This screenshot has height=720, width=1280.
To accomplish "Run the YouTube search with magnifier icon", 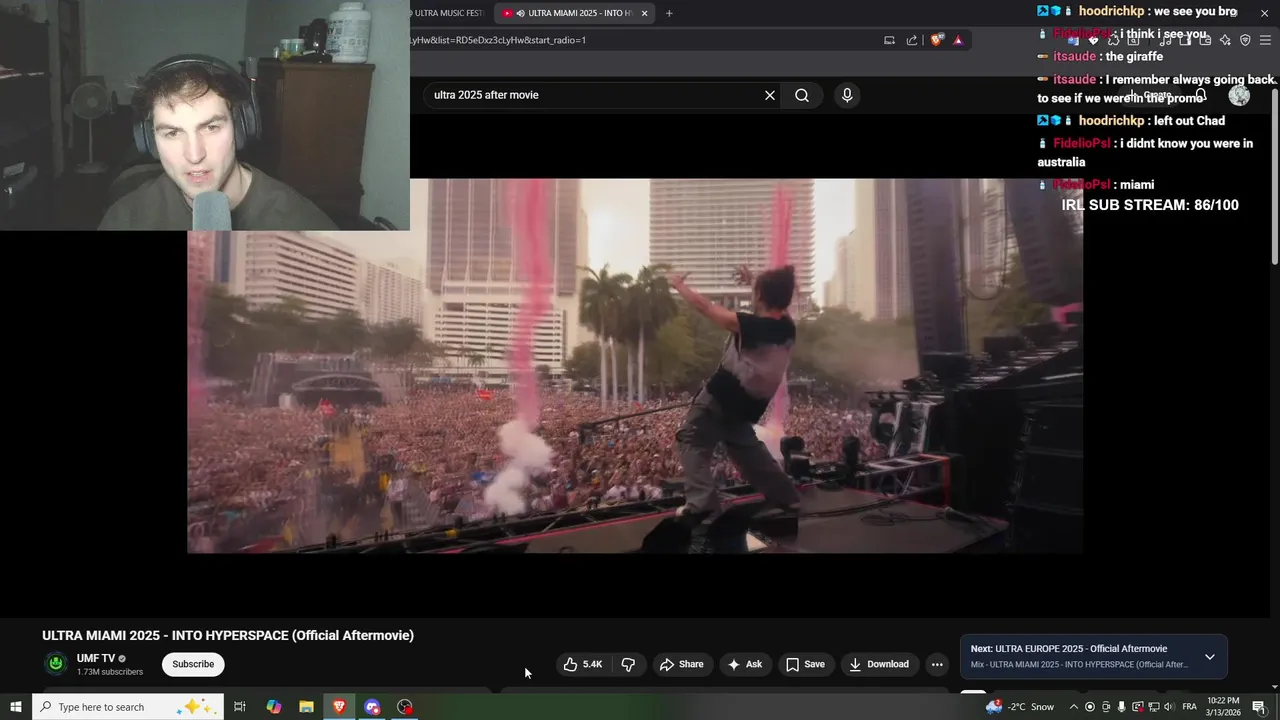I will click(x=802, y=95).
